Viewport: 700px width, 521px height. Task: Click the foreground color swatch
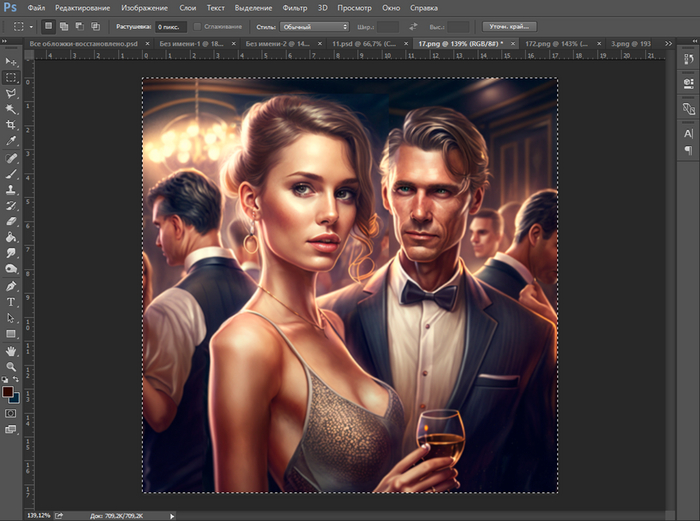[x=8, y=391]
